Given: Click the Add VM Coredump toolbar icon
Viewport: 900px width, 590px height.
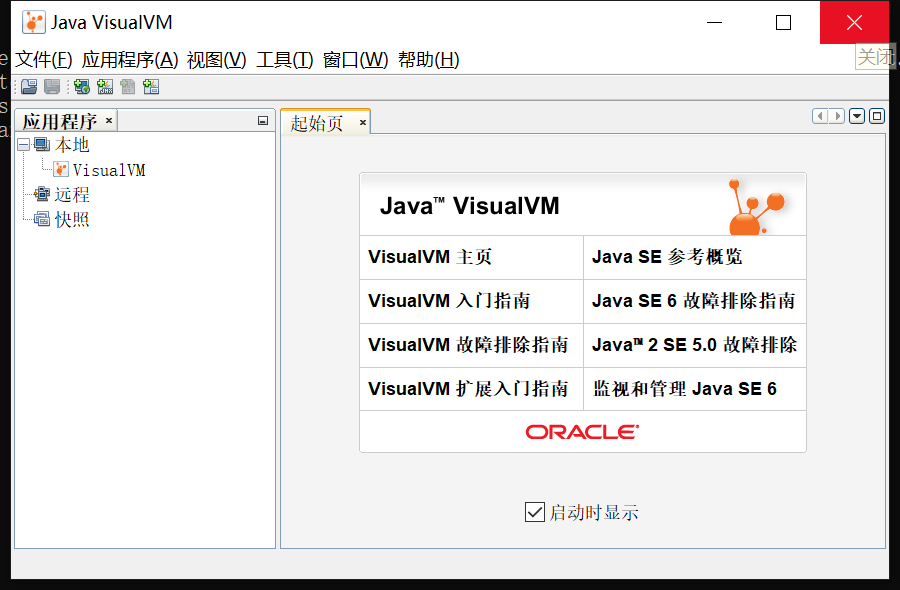Looking at the screenshot, I should click(128, 87).
